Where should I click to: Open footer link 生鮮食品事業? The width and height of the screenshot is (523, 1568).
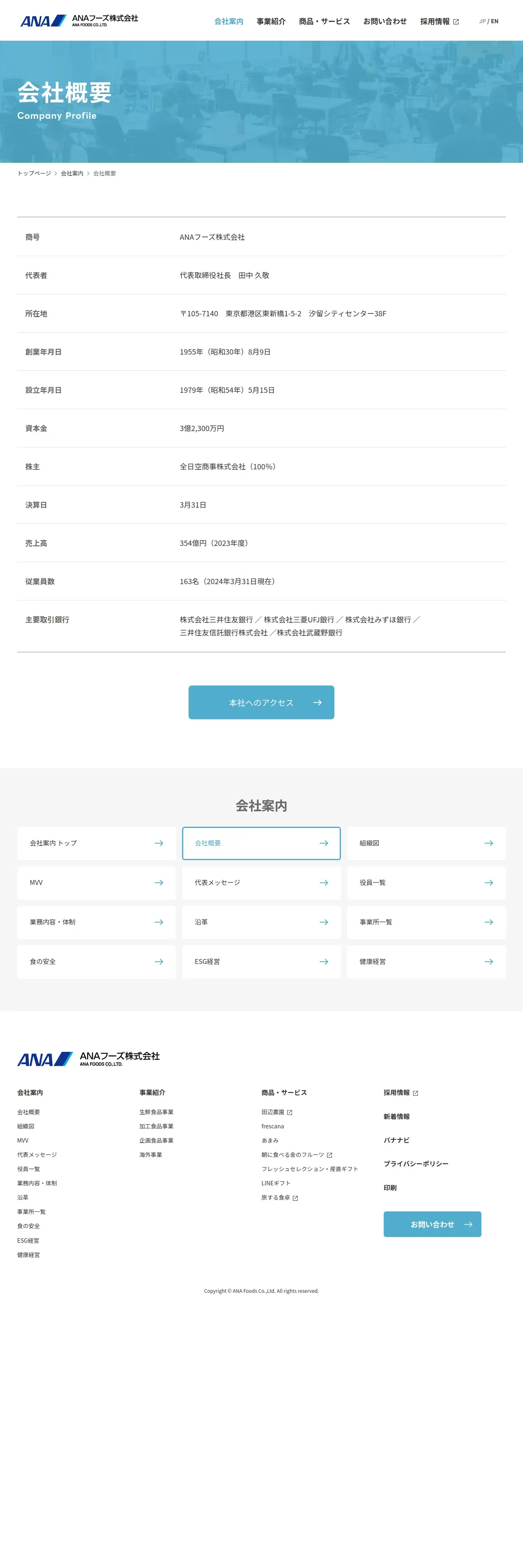[156, 1112]
